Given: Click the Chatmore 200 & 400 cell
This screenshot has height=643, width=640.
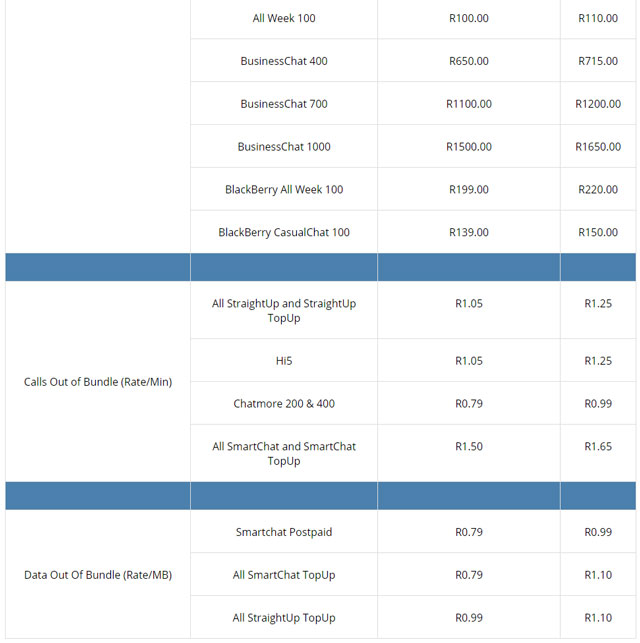Looking at the screenshot, I should coord(284,404).
